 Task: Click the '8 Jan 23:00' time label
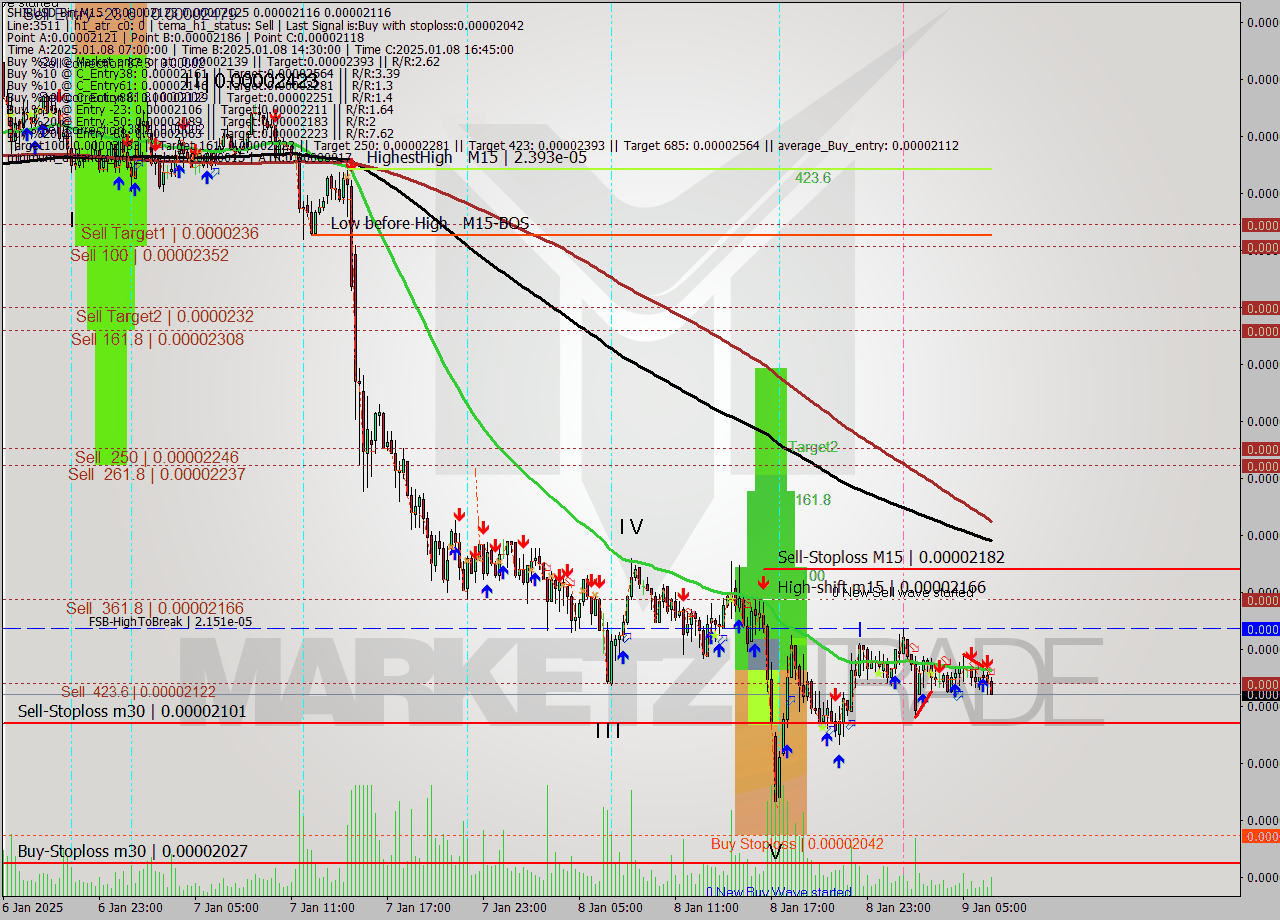click(898, 908)
